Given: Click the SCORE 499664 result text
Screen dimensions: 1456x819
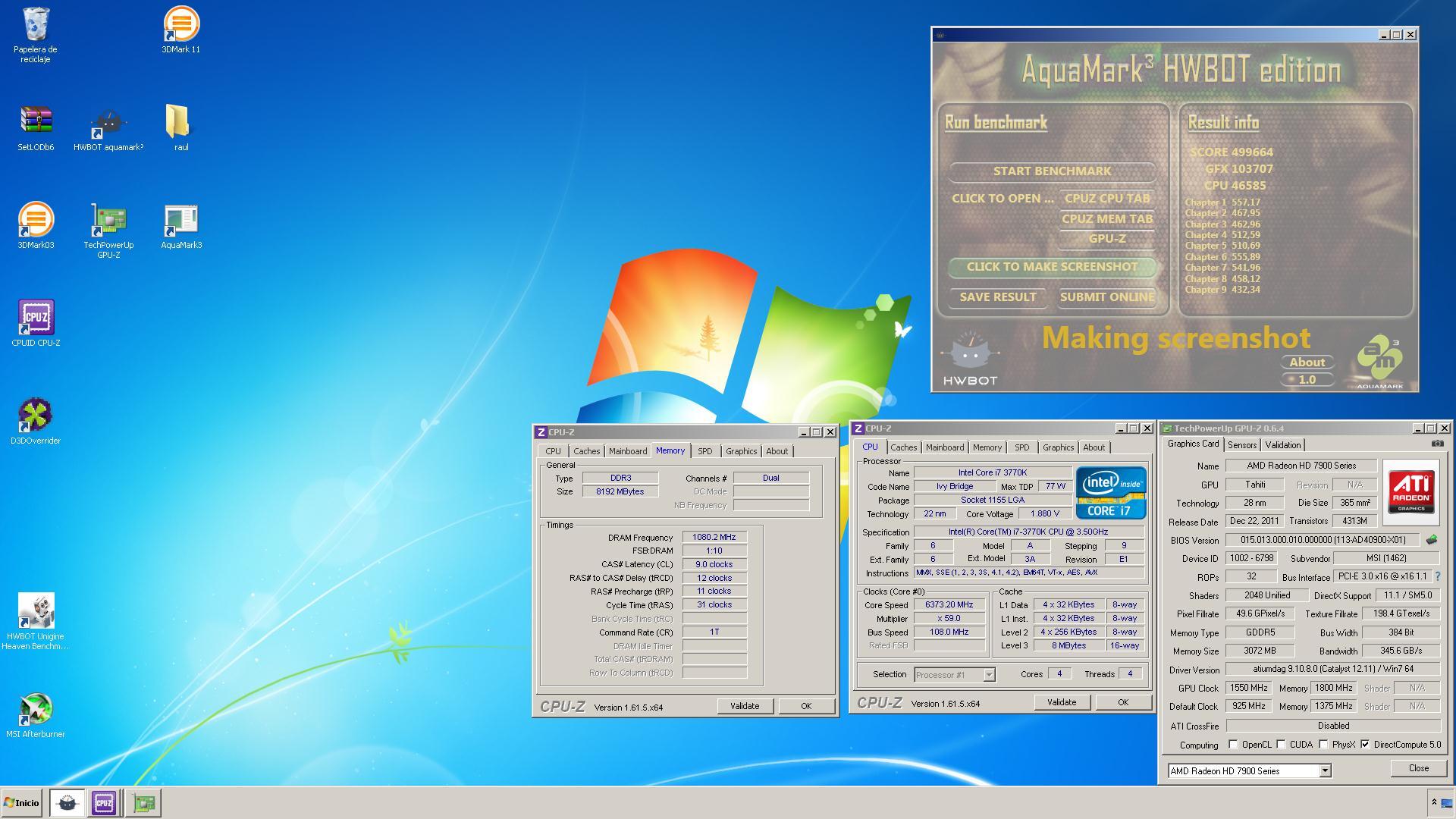Looking at the screenshot, I should coord(1231,152).
